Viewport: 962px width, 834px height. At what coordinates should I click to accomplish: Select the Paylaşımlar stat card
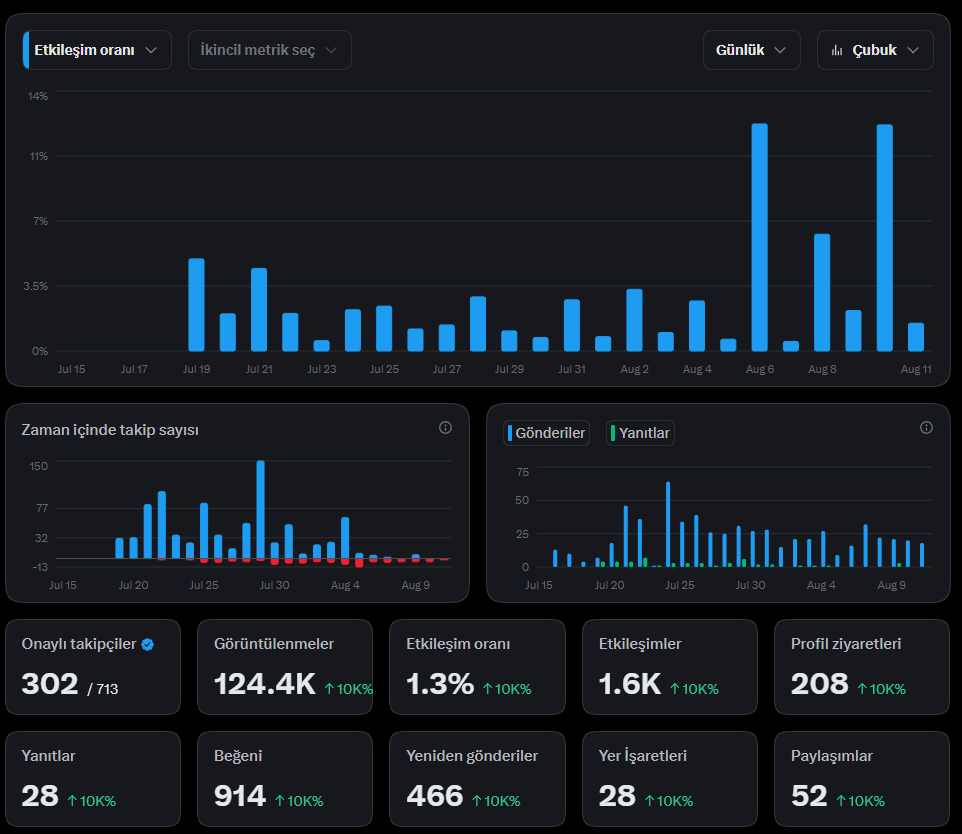pyautogui.click(x=862, y=779)
